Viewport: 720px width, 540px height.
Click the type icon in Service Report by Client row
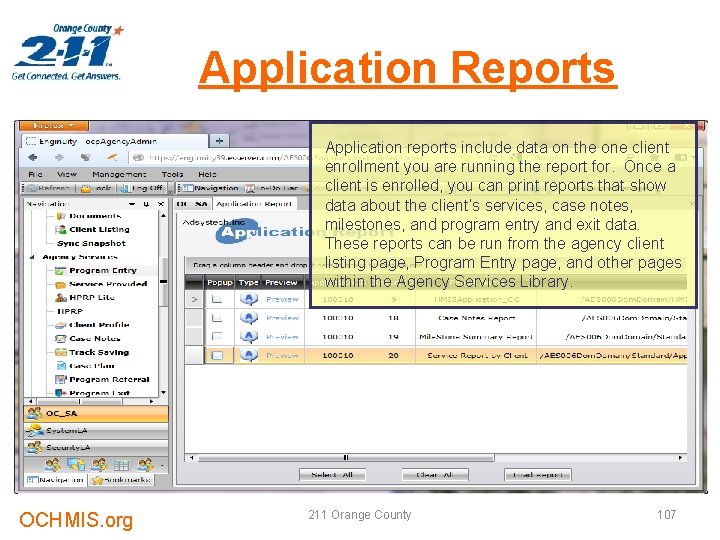[249, 355]
